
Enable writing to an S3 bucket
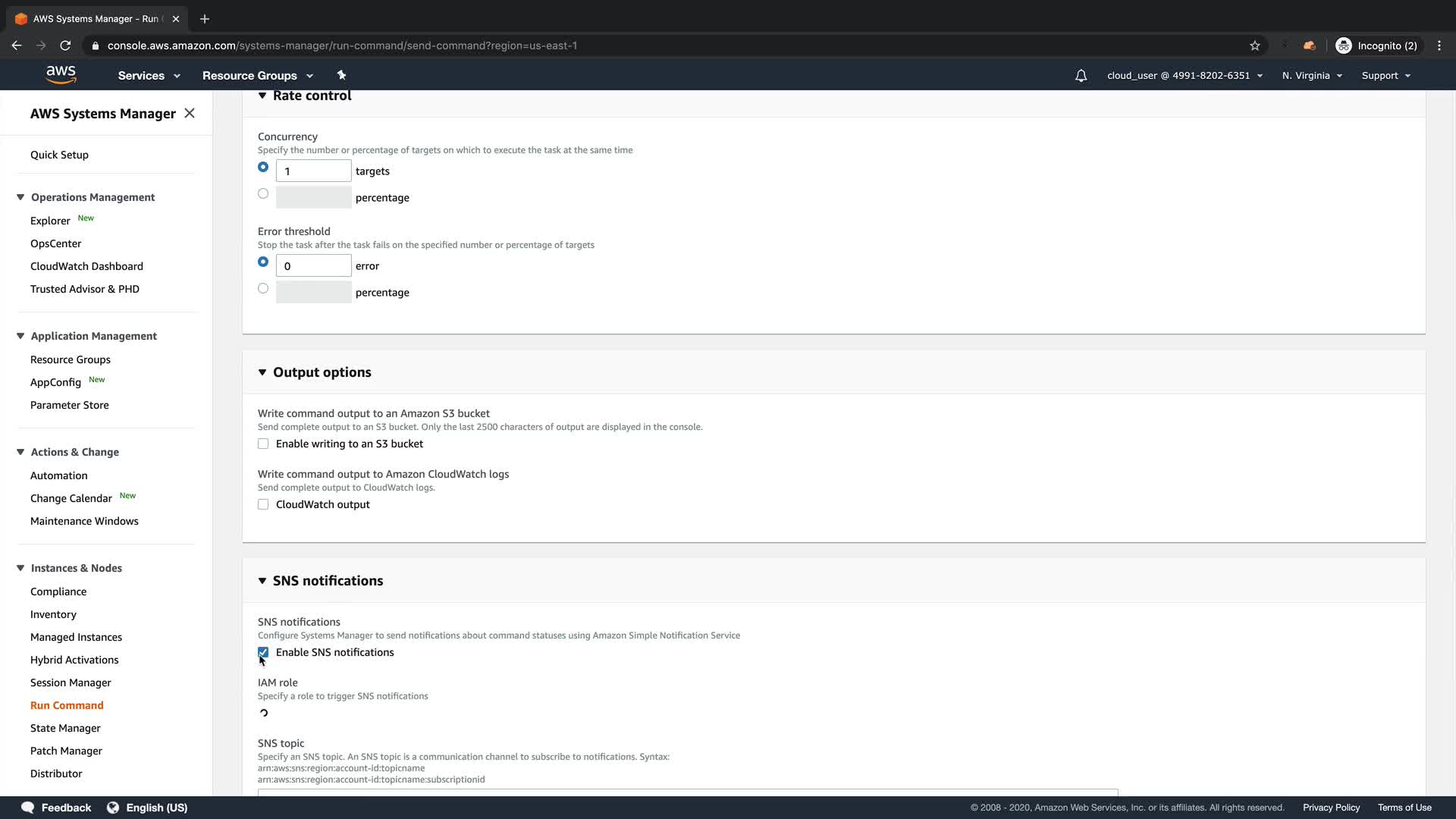pos(263,444)
